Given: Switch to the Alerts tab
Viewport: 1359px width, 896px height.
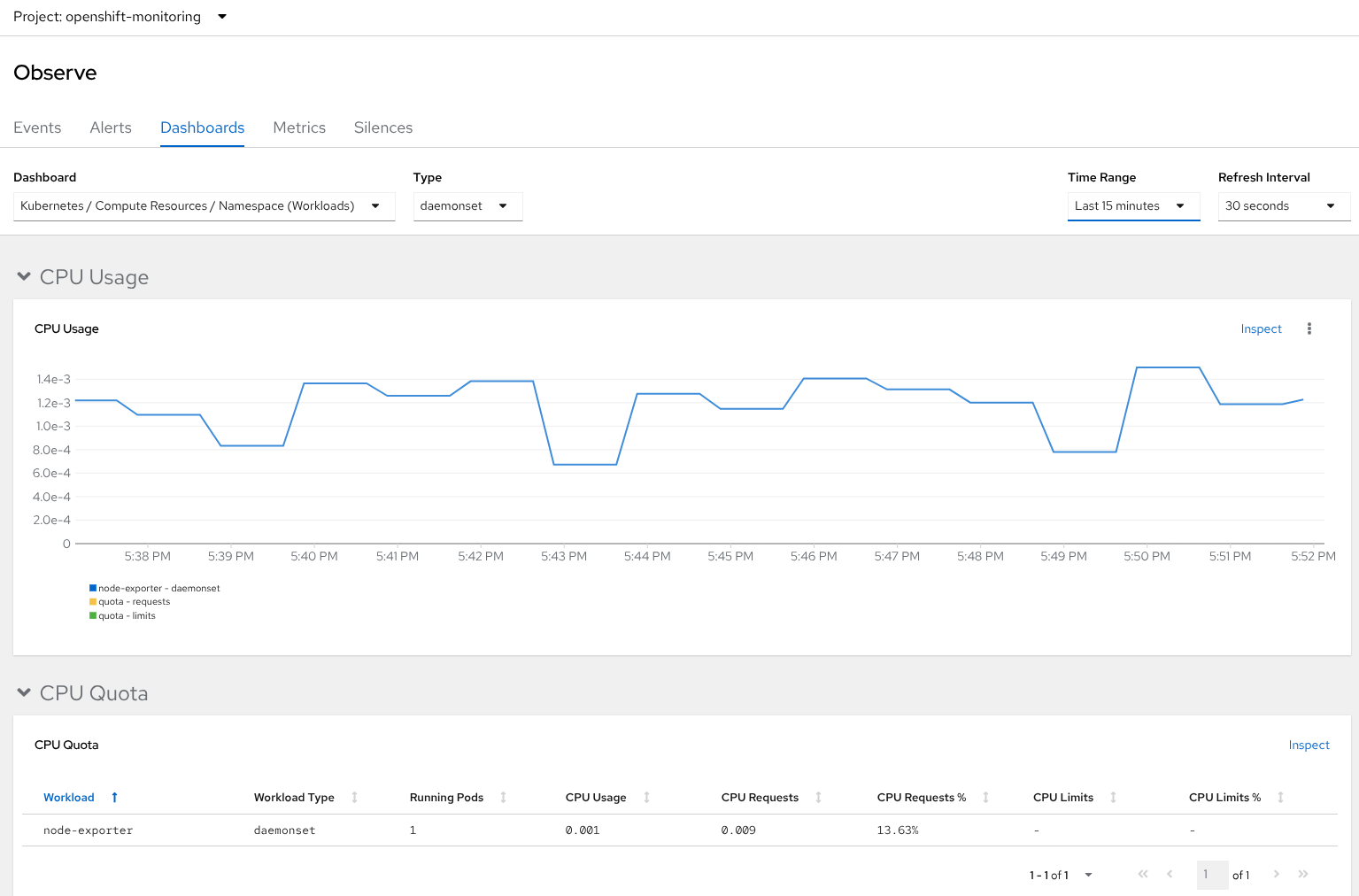Looking at the screenshot, I should tap(111, 127).
